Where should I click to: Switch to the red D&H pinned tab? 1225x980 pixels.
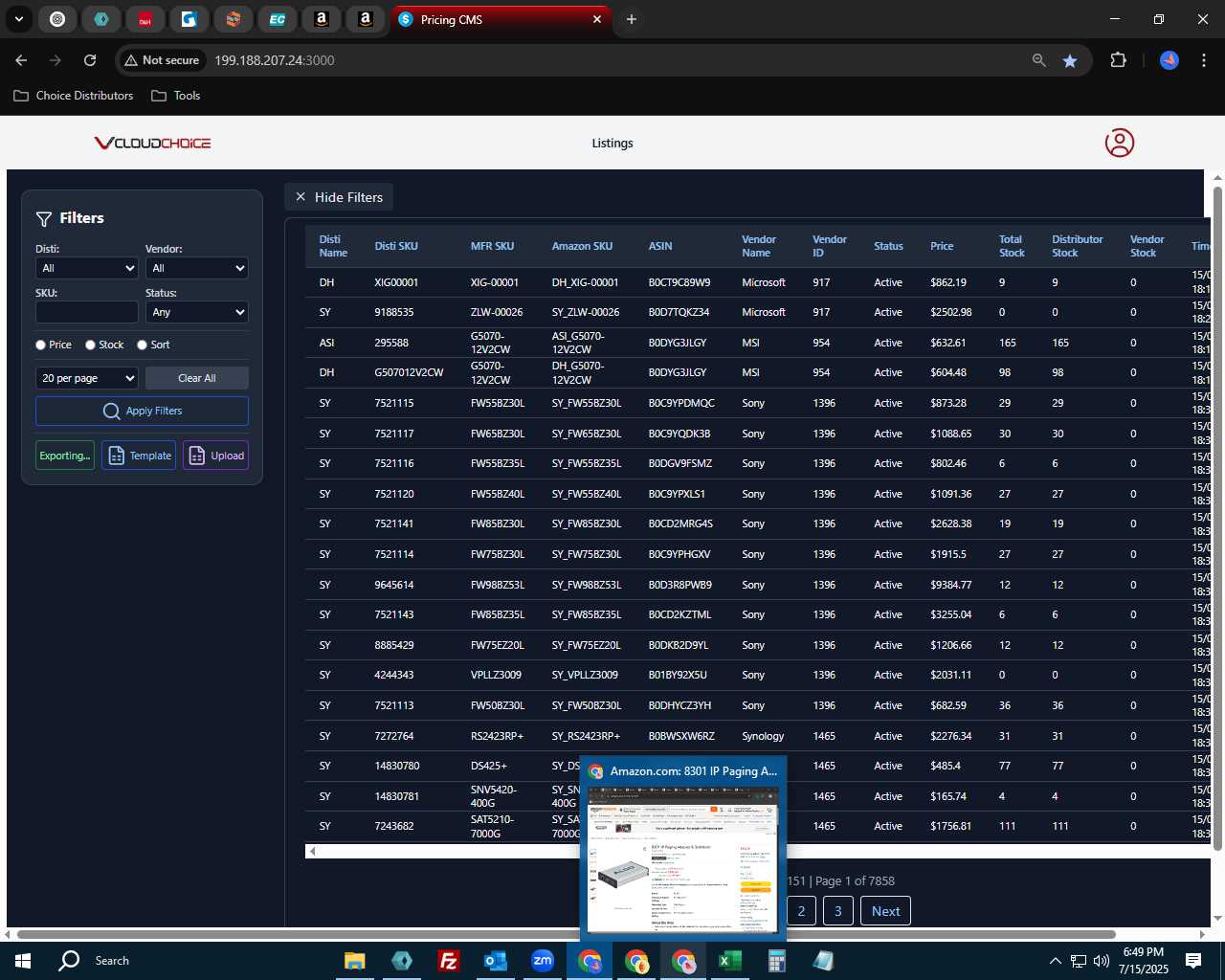(x=145, y=19)
